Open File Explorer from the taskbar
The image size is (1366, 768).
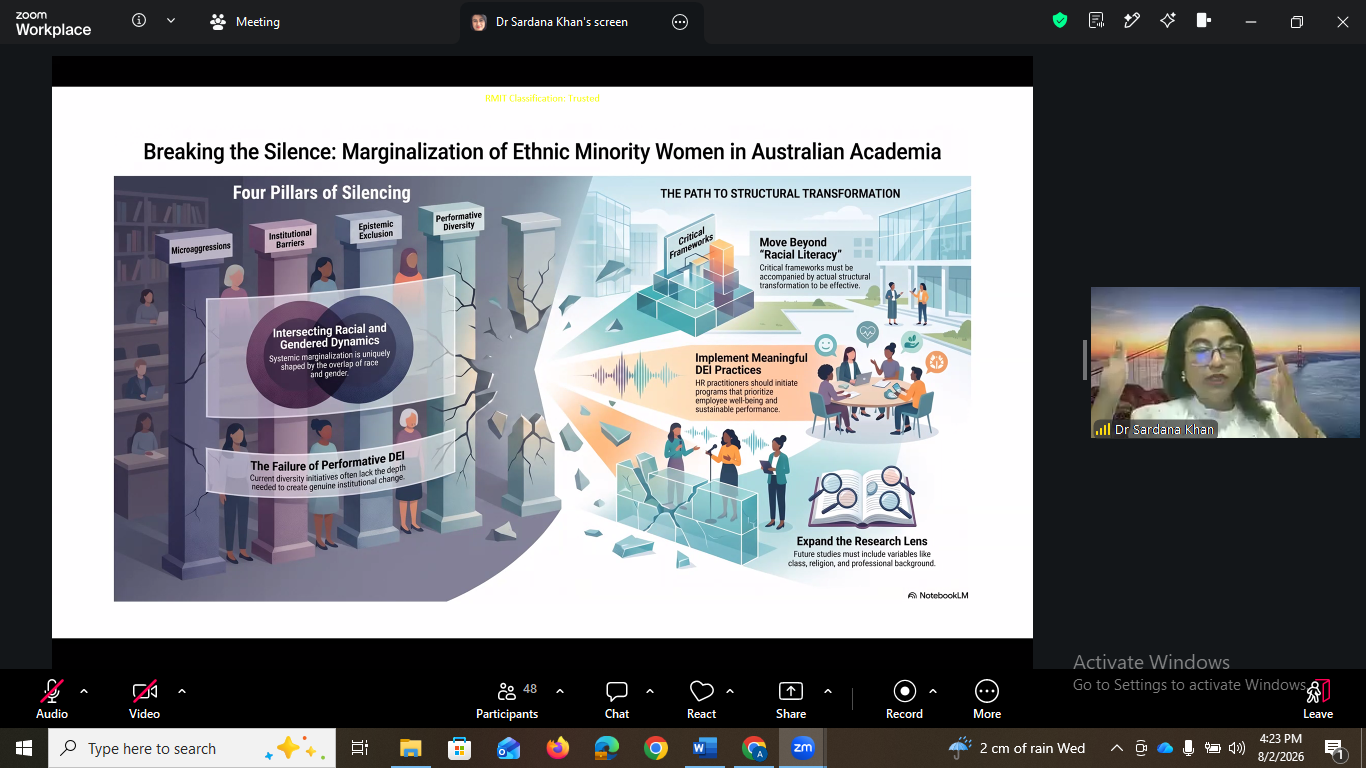coord(410,748)
